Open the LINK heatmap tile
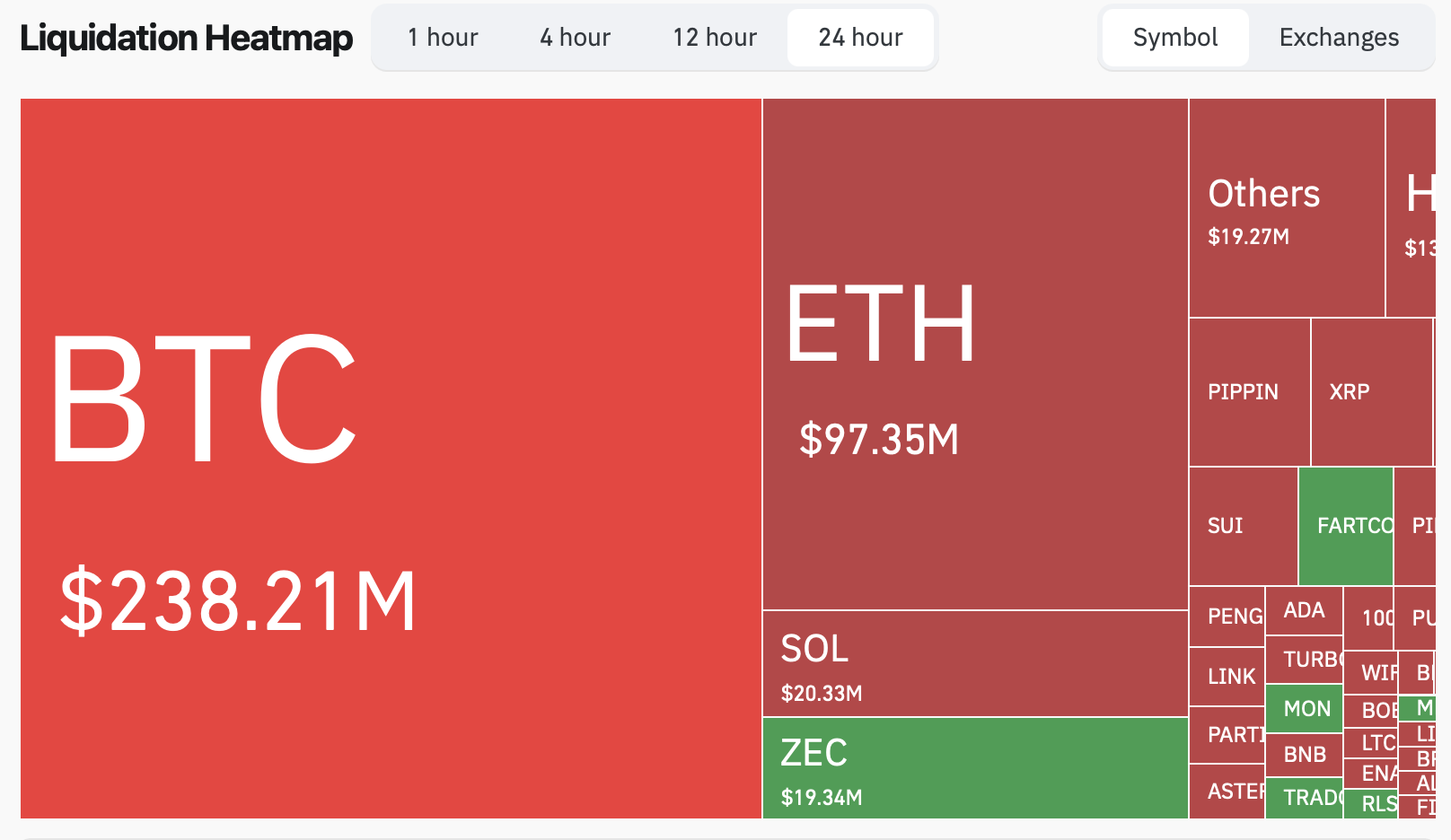The width and height of the screenshot is (1451, 840). click(x=1227, y=677)
